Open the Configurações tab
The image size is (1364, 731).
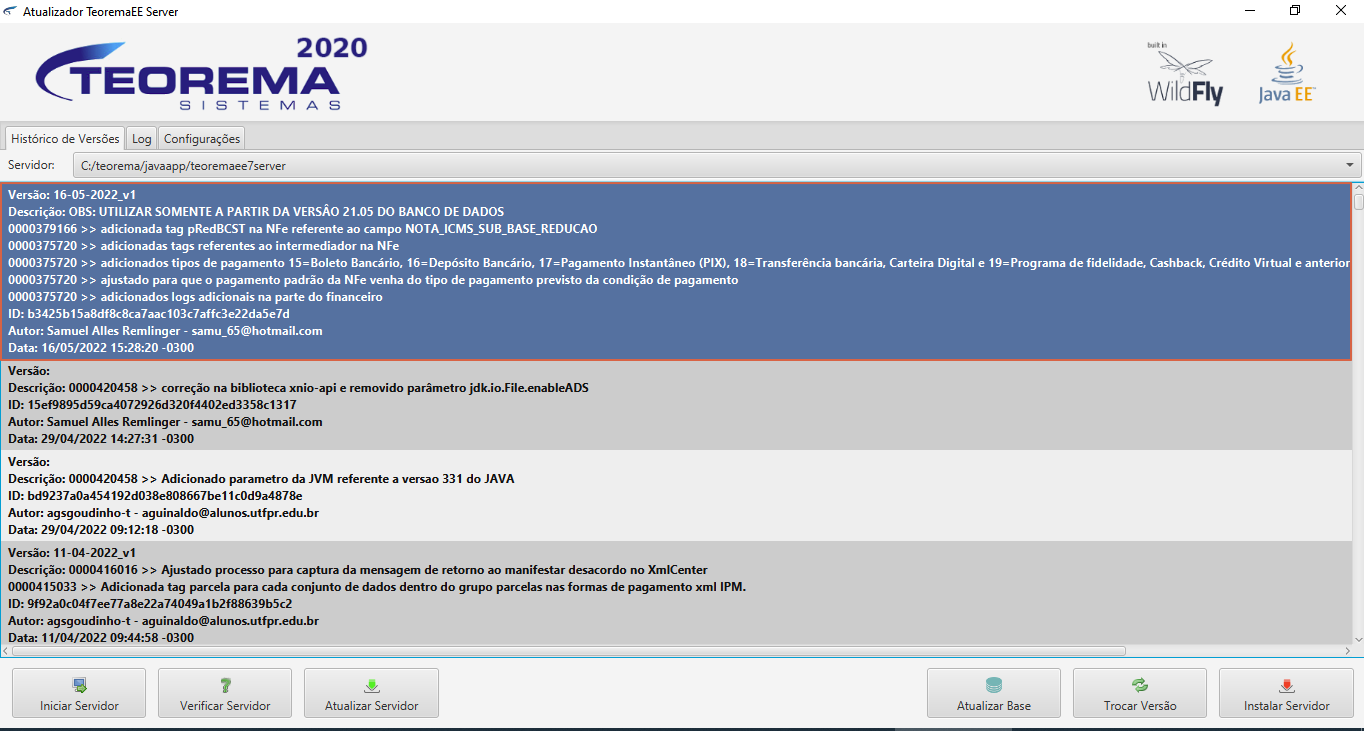click(x=202, y=139)
